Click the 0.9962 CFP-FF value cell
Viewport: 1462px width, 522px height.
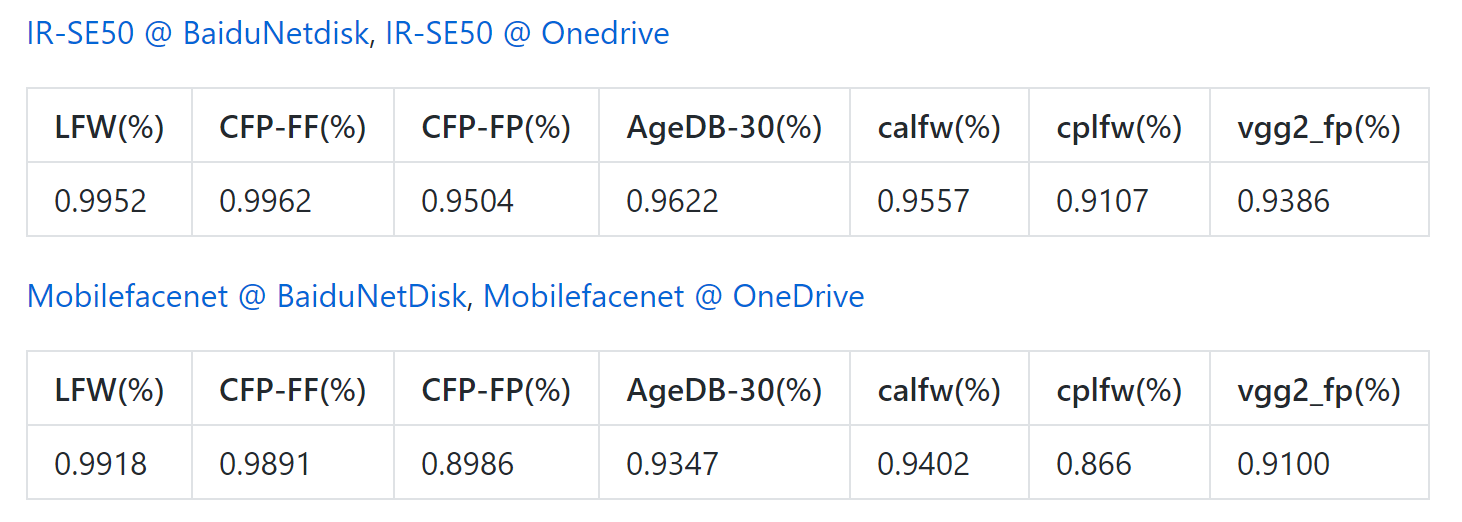tap(293, 200)
